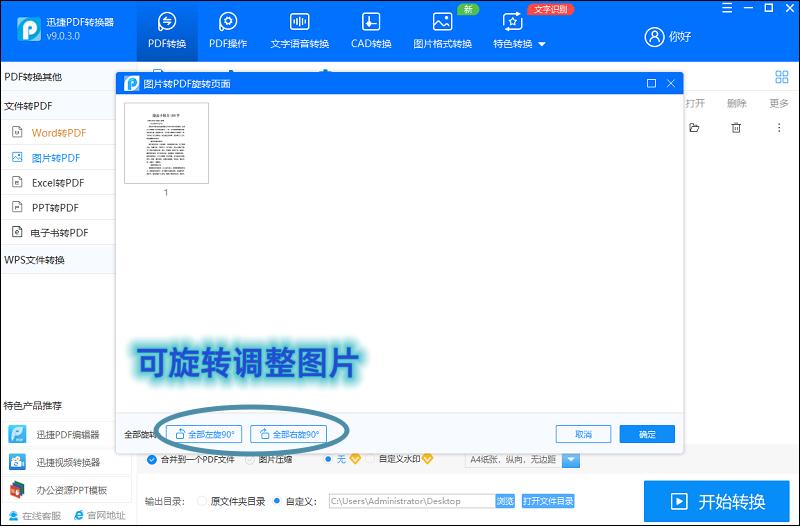Open 办公资源PPT模板 recommendation
Screen dimensions: 800x527
(x=71, y=490)
